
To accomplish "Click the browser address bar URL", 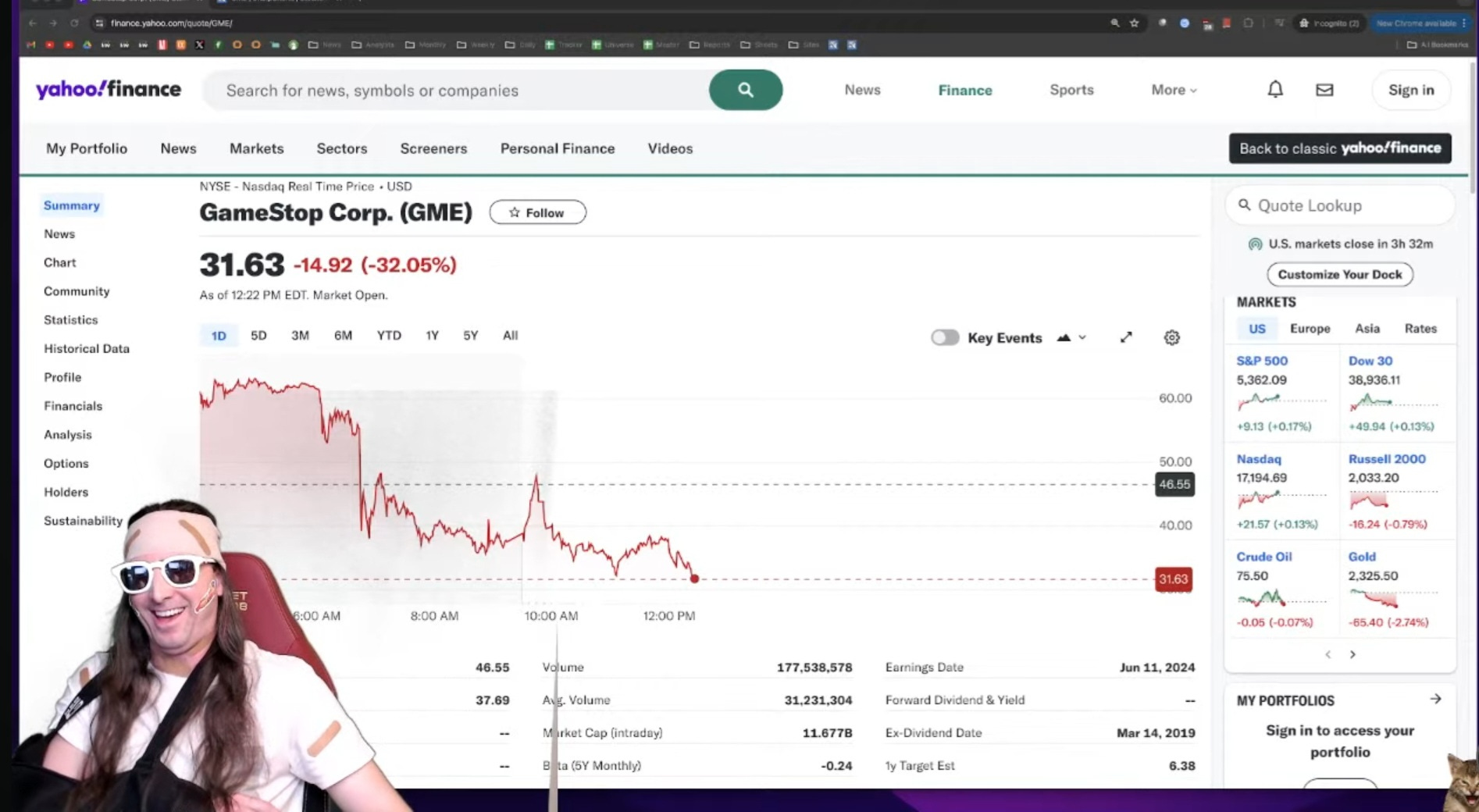I will 171,23.
